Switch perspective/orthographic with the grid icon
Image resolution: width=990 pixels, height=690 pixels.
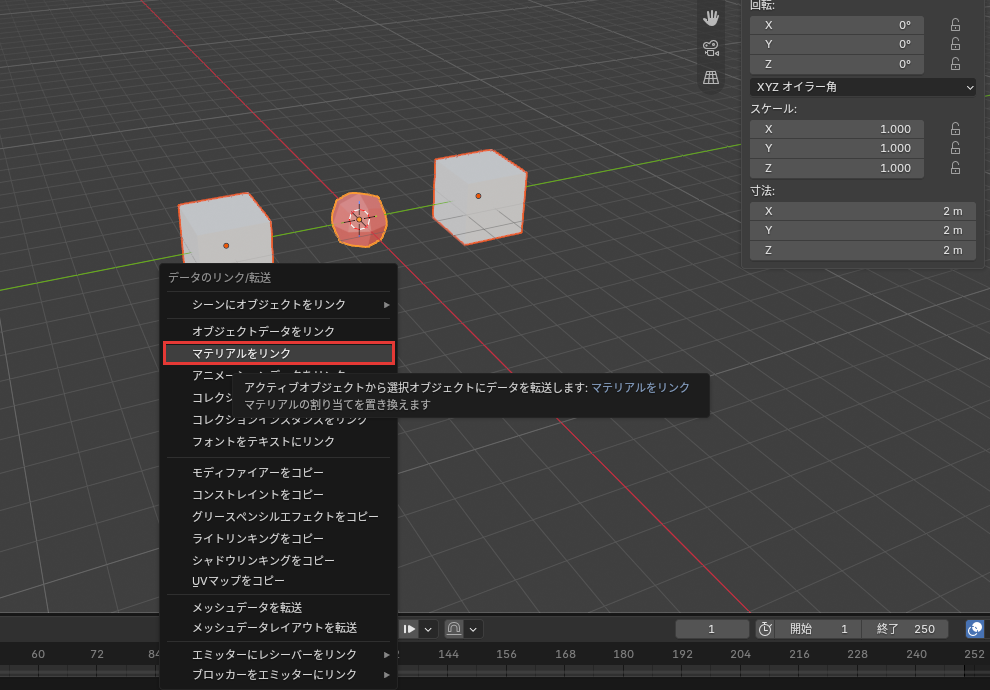pyautogui.click(x=711, y=78)
